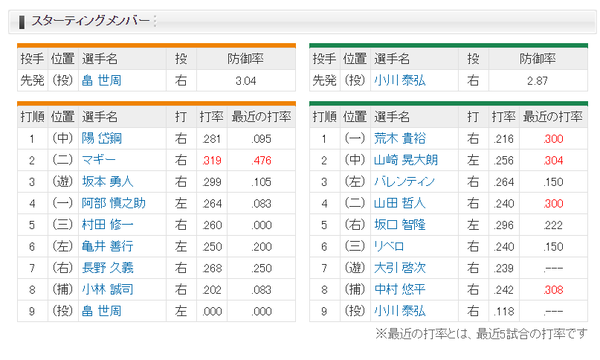The height and width of the screenshot is (360, 600).
Task: Select 長野 久義's .268 batting average
Action: (212, 268)
